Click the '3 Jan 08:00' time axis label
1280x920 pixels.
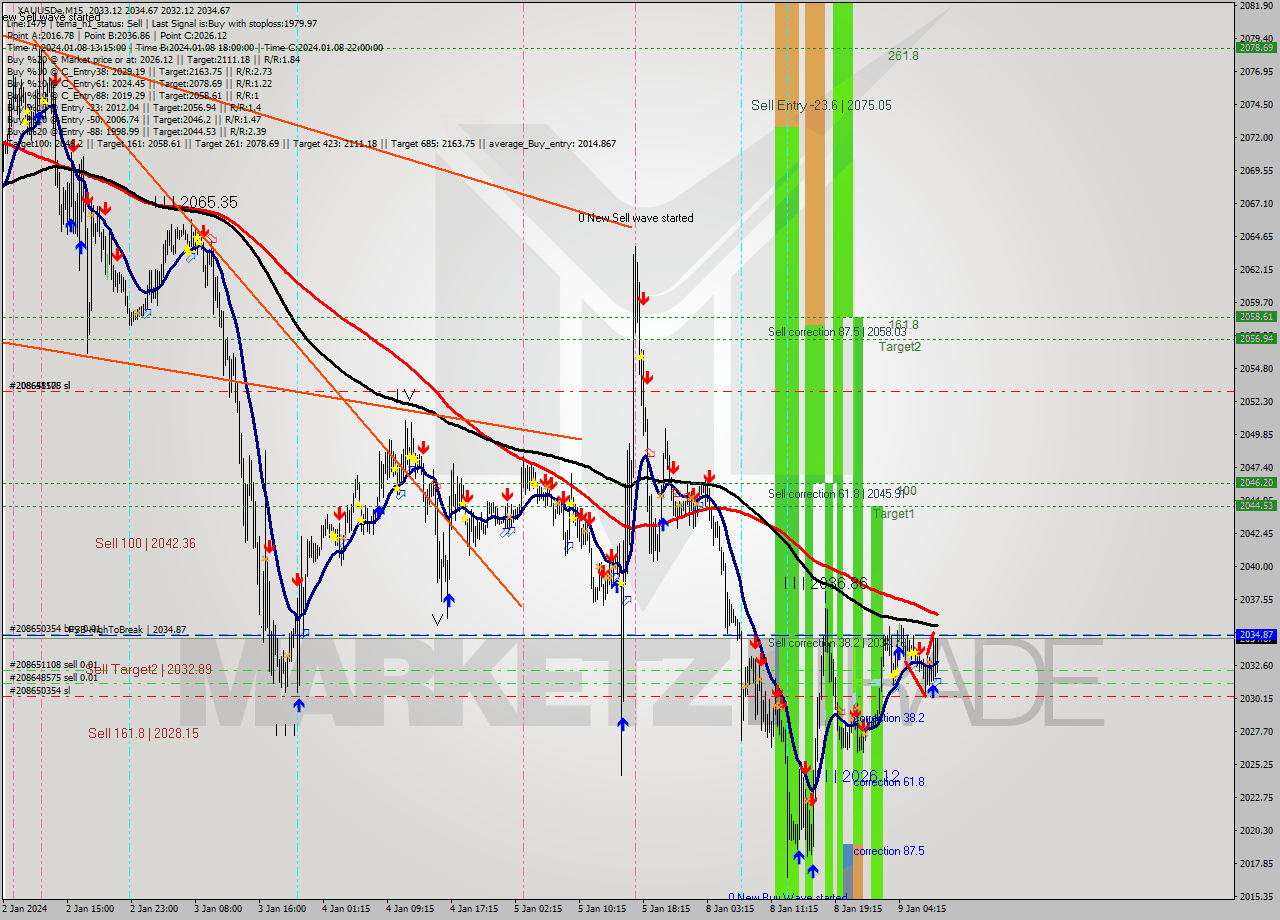coord(217,909)
